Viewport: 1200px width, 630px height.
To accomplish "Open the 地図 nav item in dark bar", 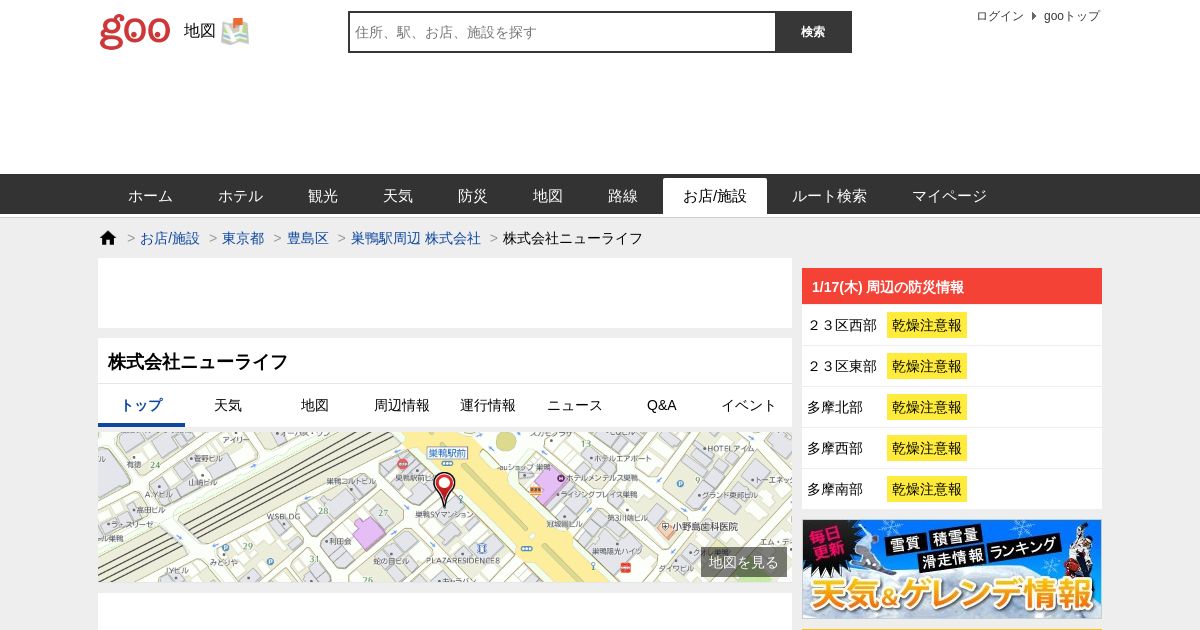I will tap(548, 196).
